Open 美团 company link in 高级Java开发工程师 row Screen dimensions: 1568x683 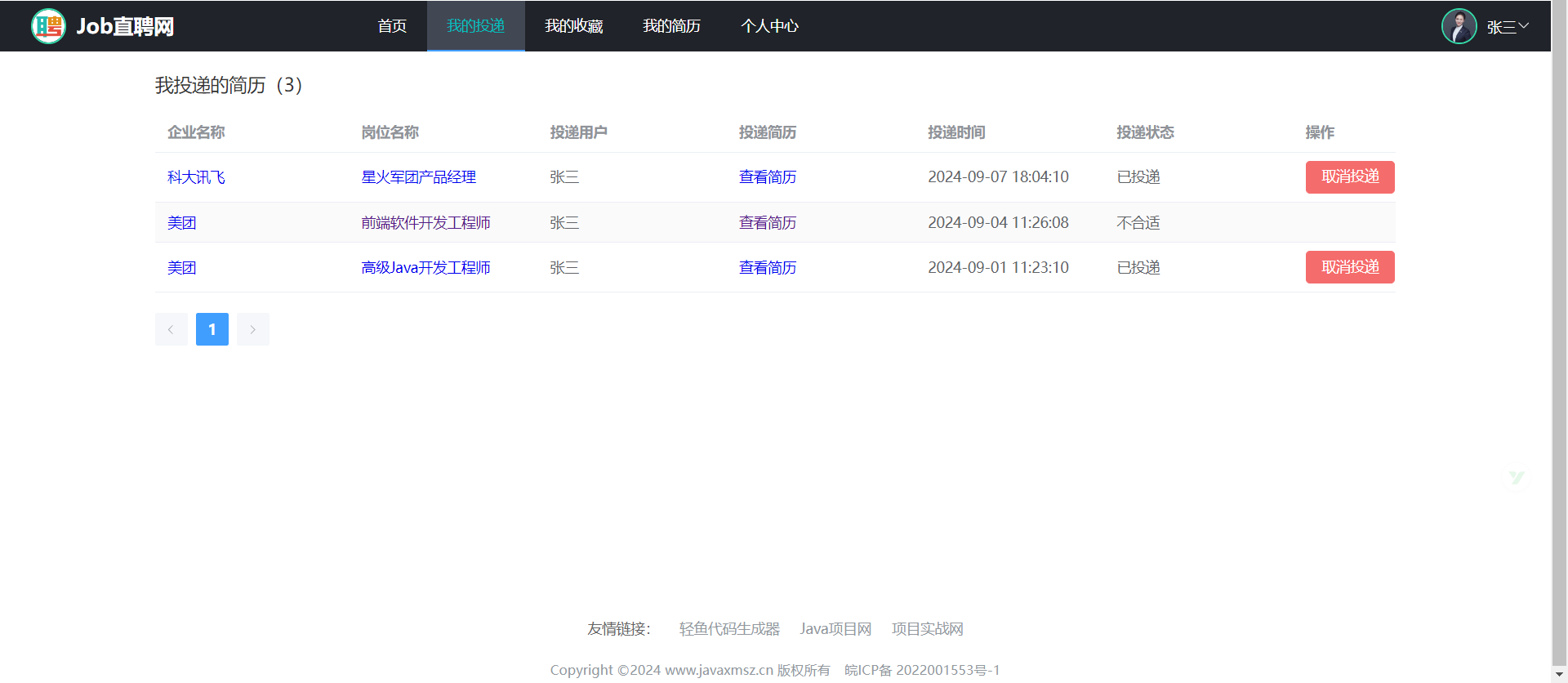click(x=182, y=268)
